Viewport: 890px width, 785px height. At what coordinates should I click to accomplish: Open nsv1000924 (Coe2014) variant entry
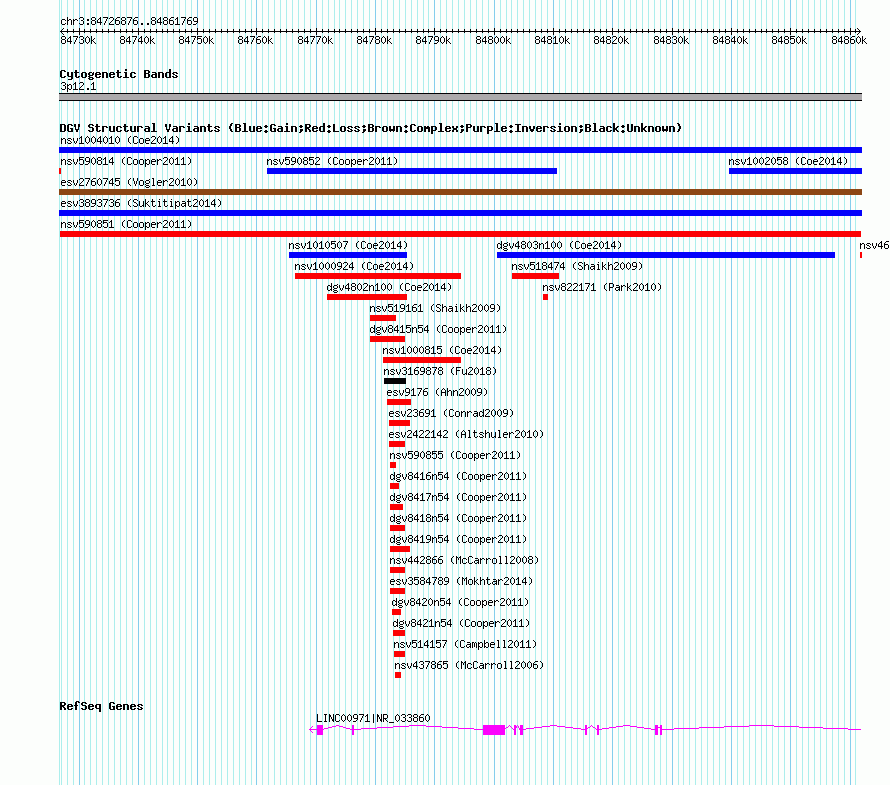pyautogui.click(x=354, y=266)
